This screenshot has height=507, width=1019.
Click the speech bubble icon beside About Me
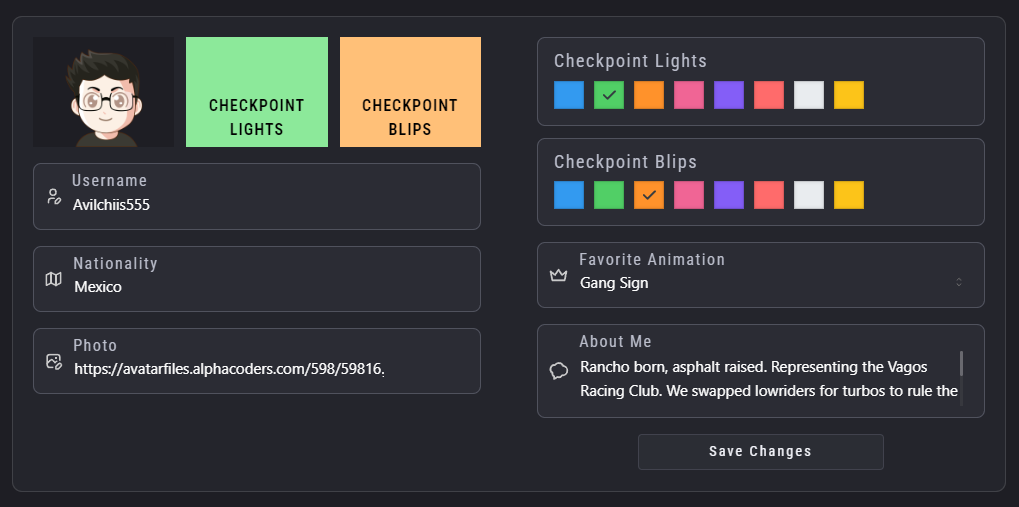pyautogui.click(x=559, y=371)
